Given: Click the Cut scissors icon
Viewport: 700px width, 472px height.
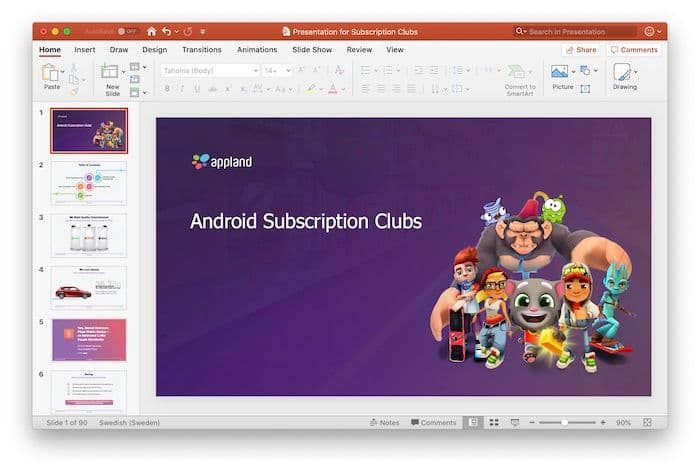Looking at the screenshot, I should 74,68.
